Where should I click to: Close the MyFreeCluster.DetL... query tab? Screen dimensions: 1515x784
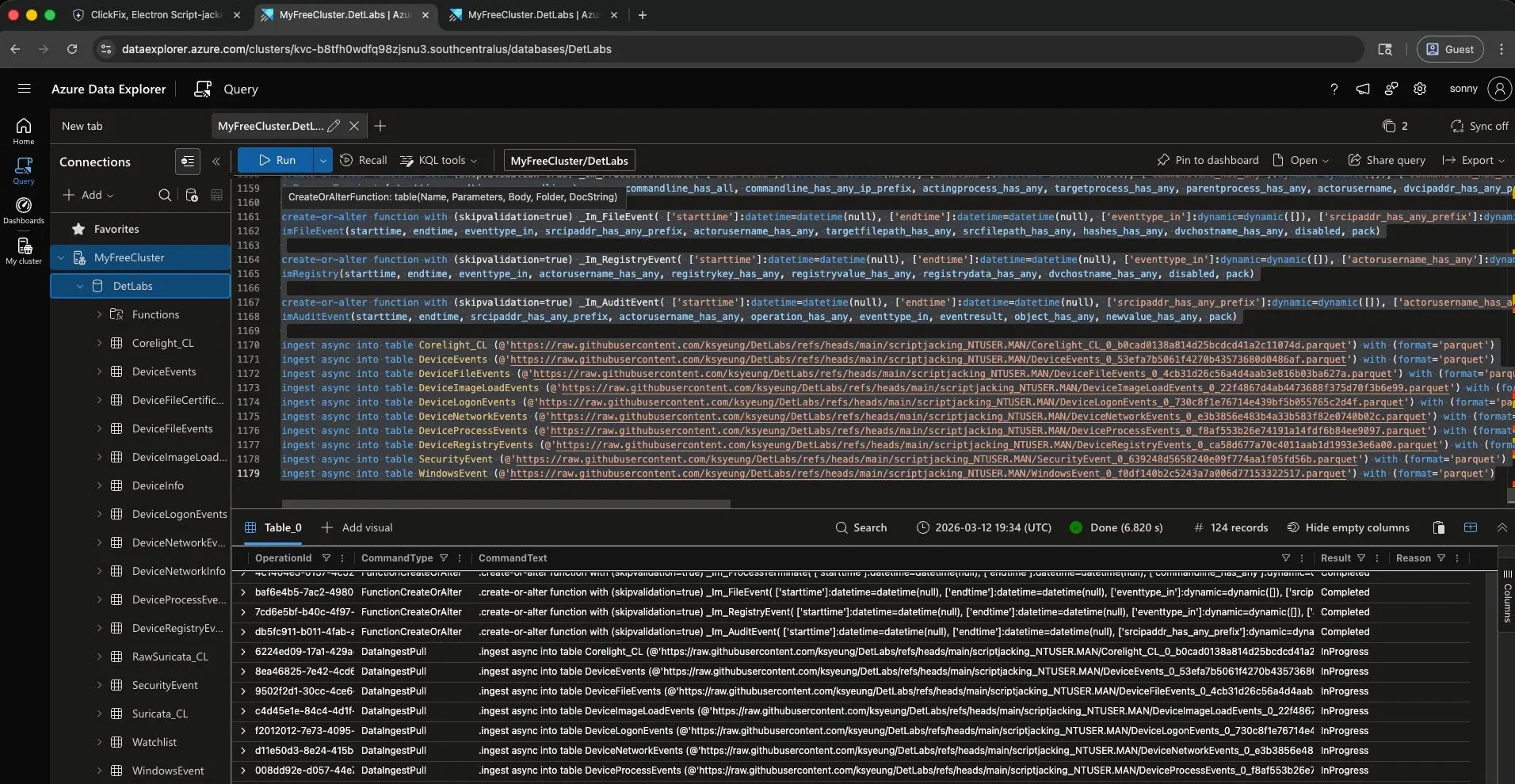(x=354, y=126)
